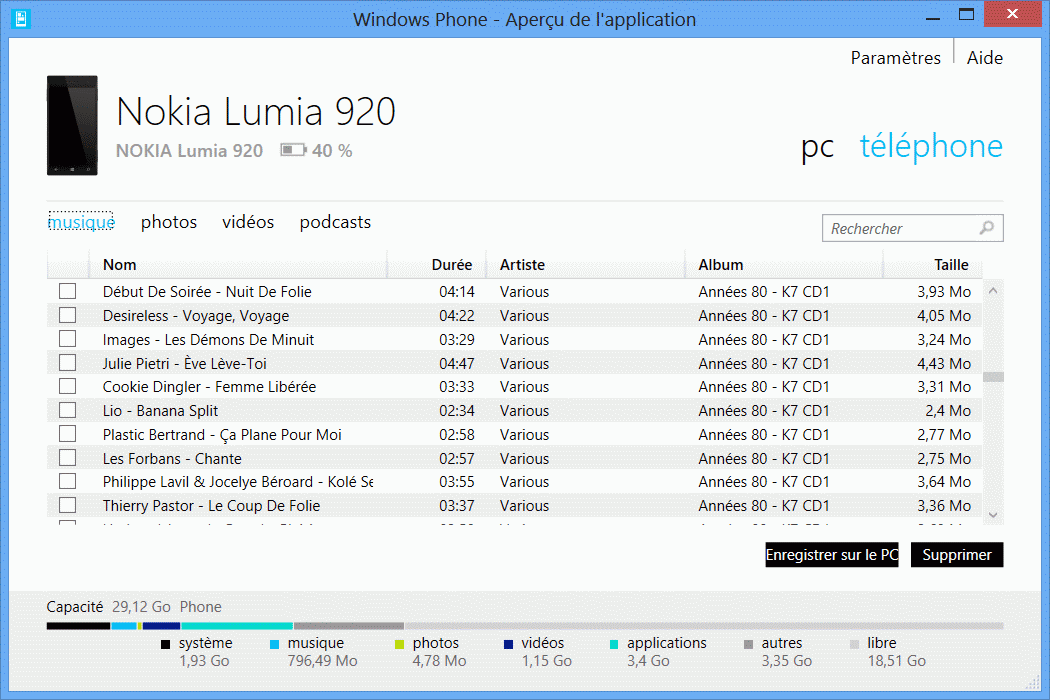Viewport: 1050px width, 700px height.
Task: Click the scrollbar down arrow in song list
Action: coord(993,514)
